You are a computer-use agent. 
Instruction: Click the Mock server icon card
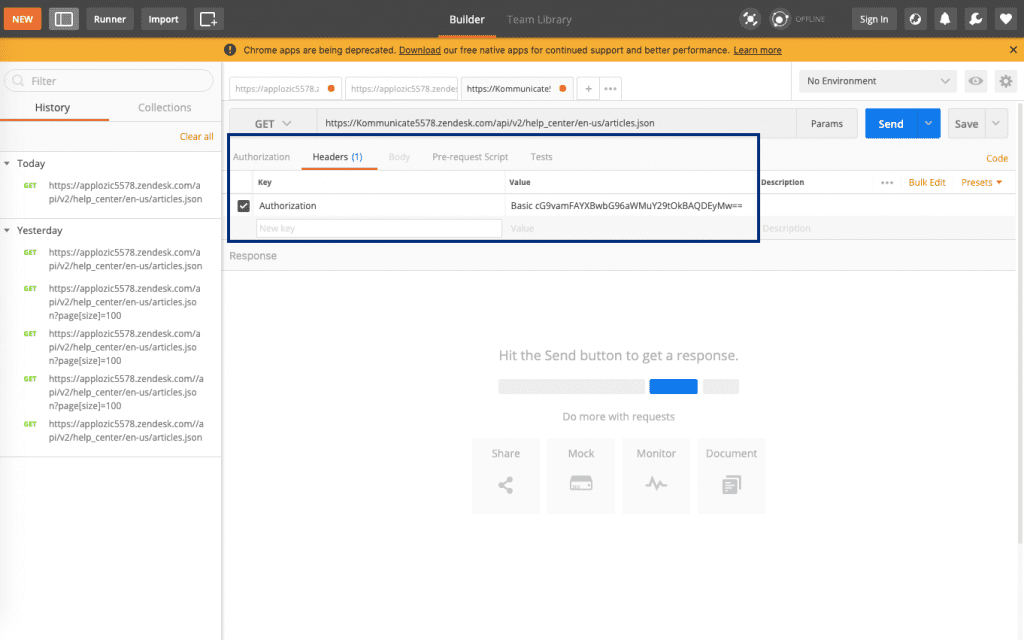581,476
